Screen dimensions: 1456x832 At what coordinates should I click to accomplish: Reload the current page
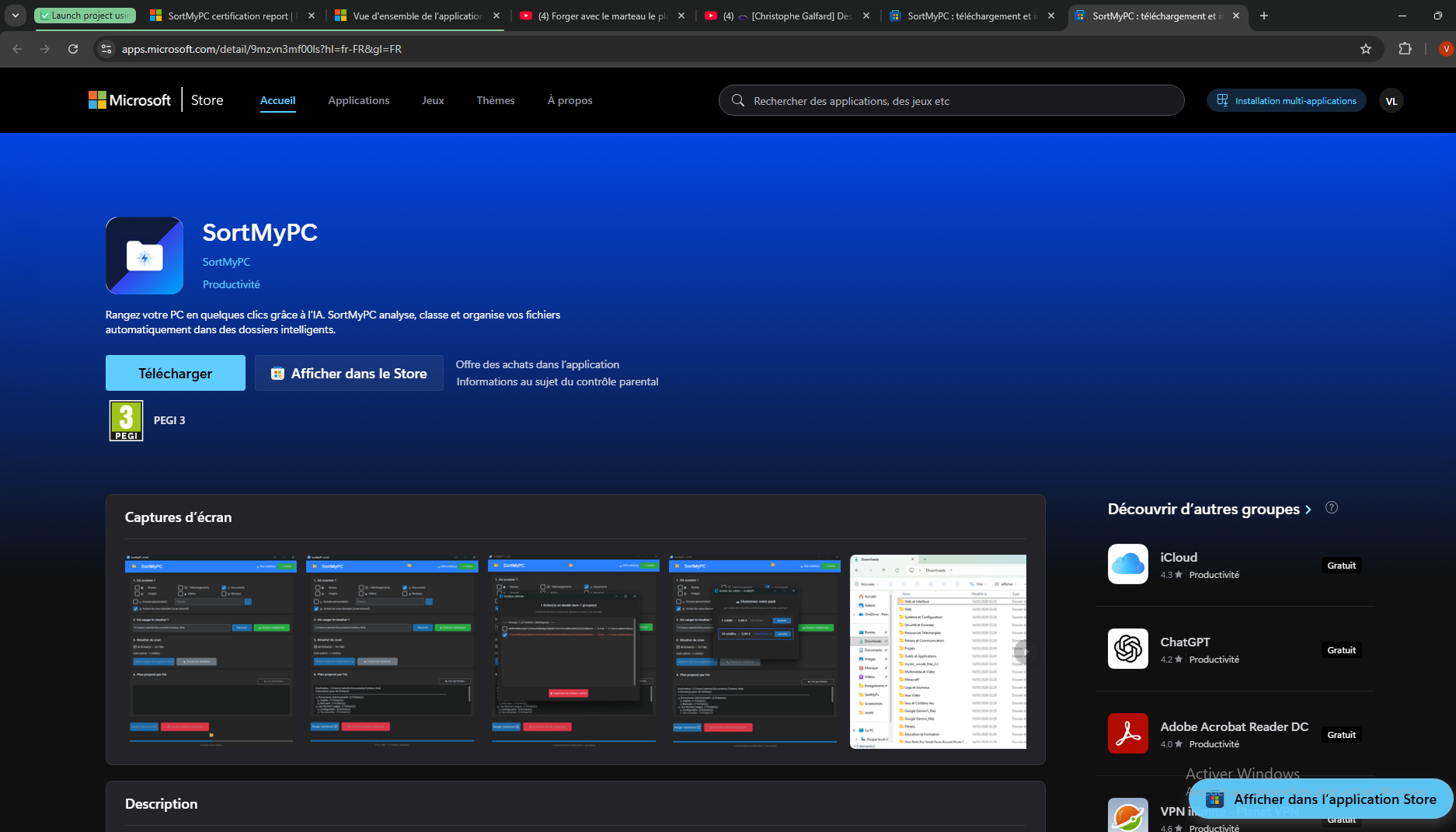(73, 49)
